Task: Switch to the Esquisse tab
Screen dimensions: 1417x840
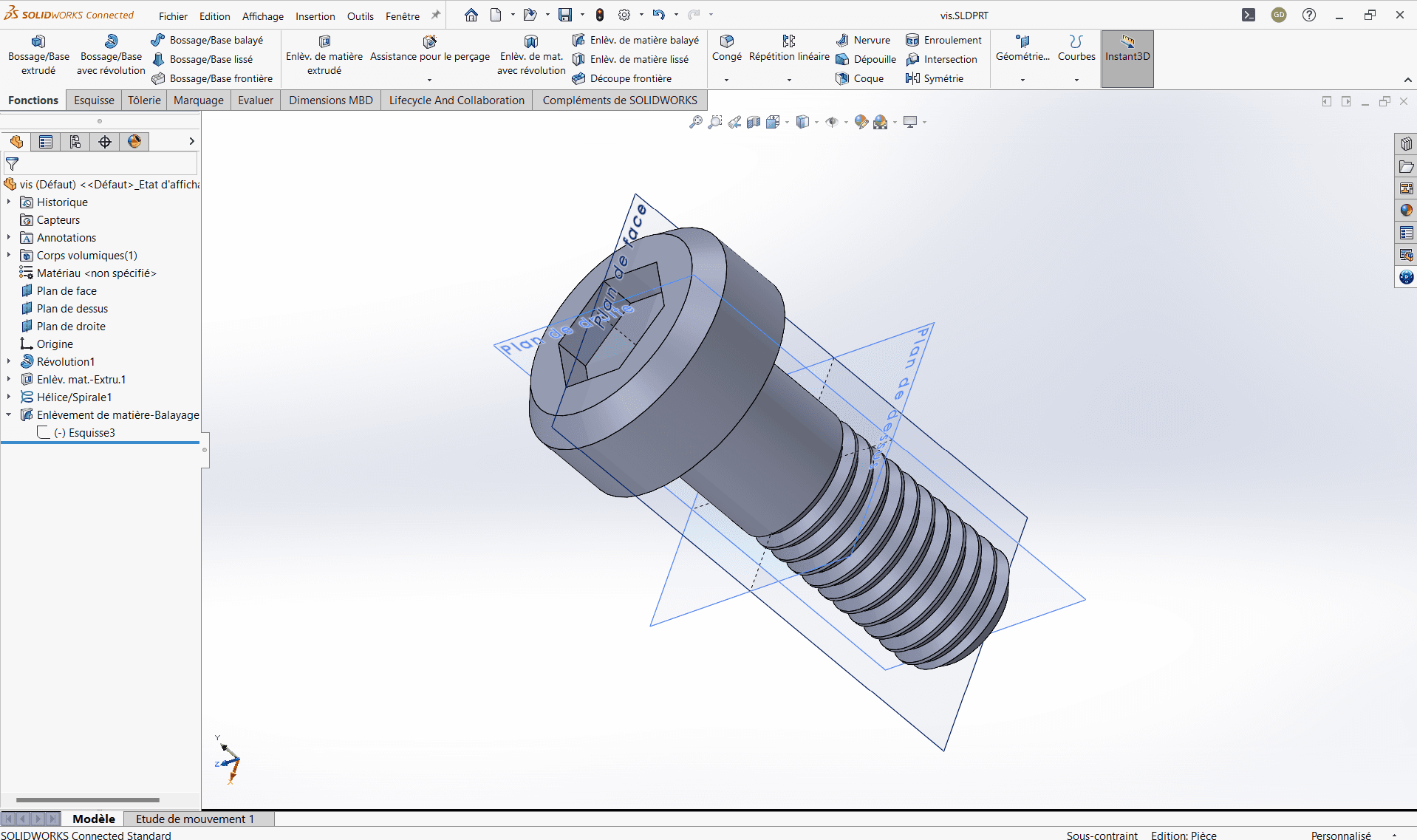Action: [94, 100]
